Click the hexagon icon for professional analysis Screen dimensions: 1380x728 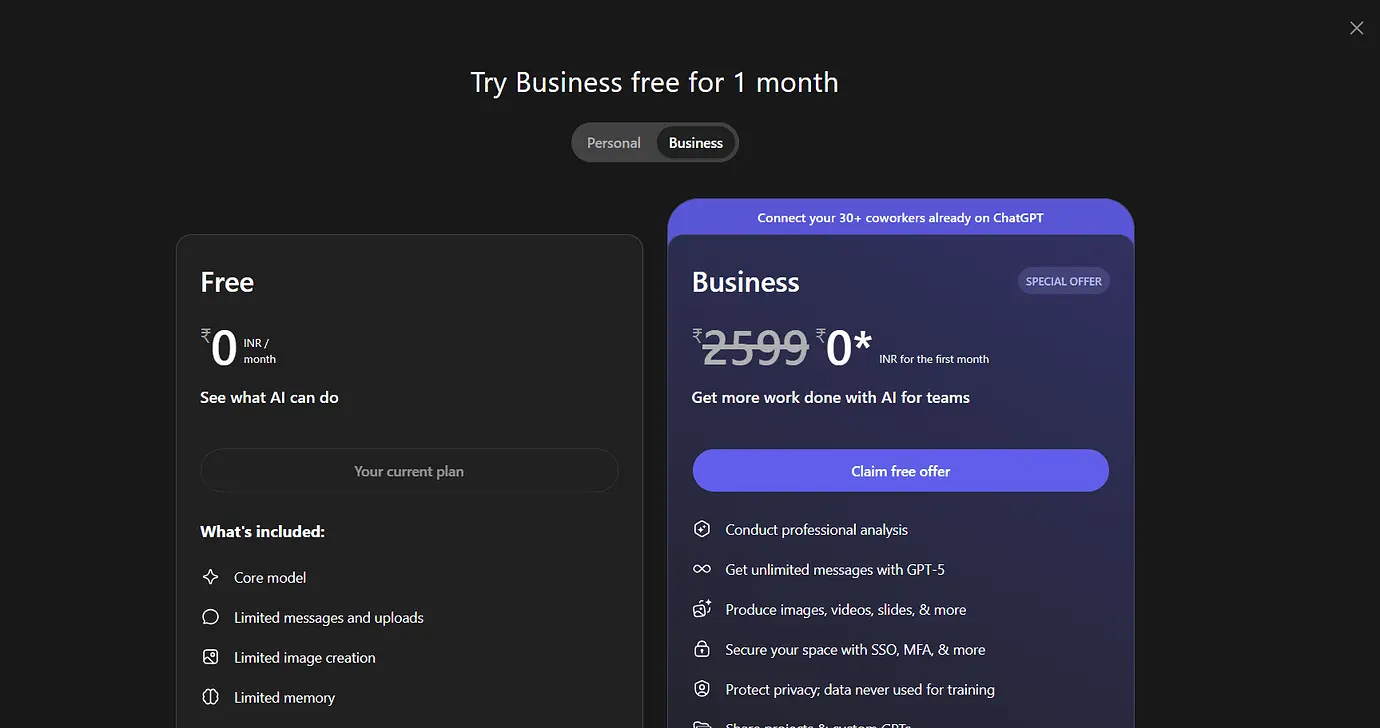pyautogui.click(x=702, y=529)
